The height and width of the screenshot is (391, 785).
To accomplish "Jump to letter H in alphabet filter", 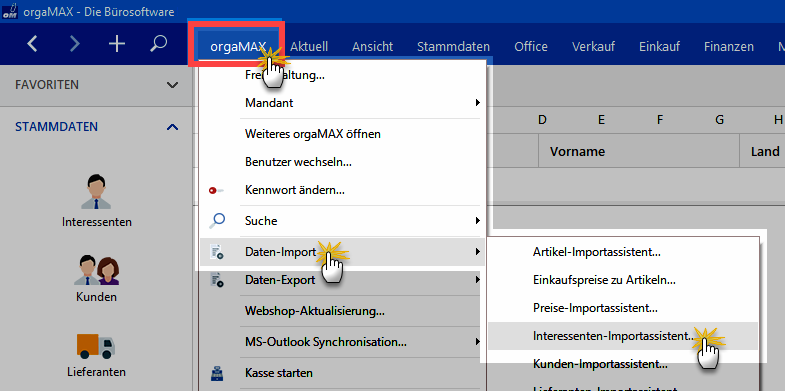I will [x=778, y=120].
